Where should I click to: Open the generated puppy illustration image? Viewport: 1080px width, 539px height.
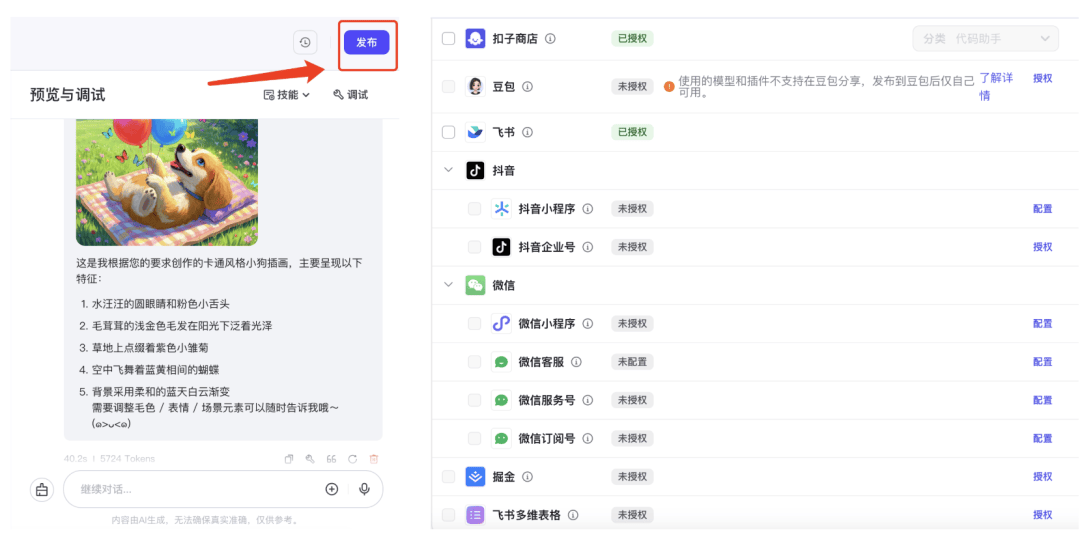tap(167, 182)
